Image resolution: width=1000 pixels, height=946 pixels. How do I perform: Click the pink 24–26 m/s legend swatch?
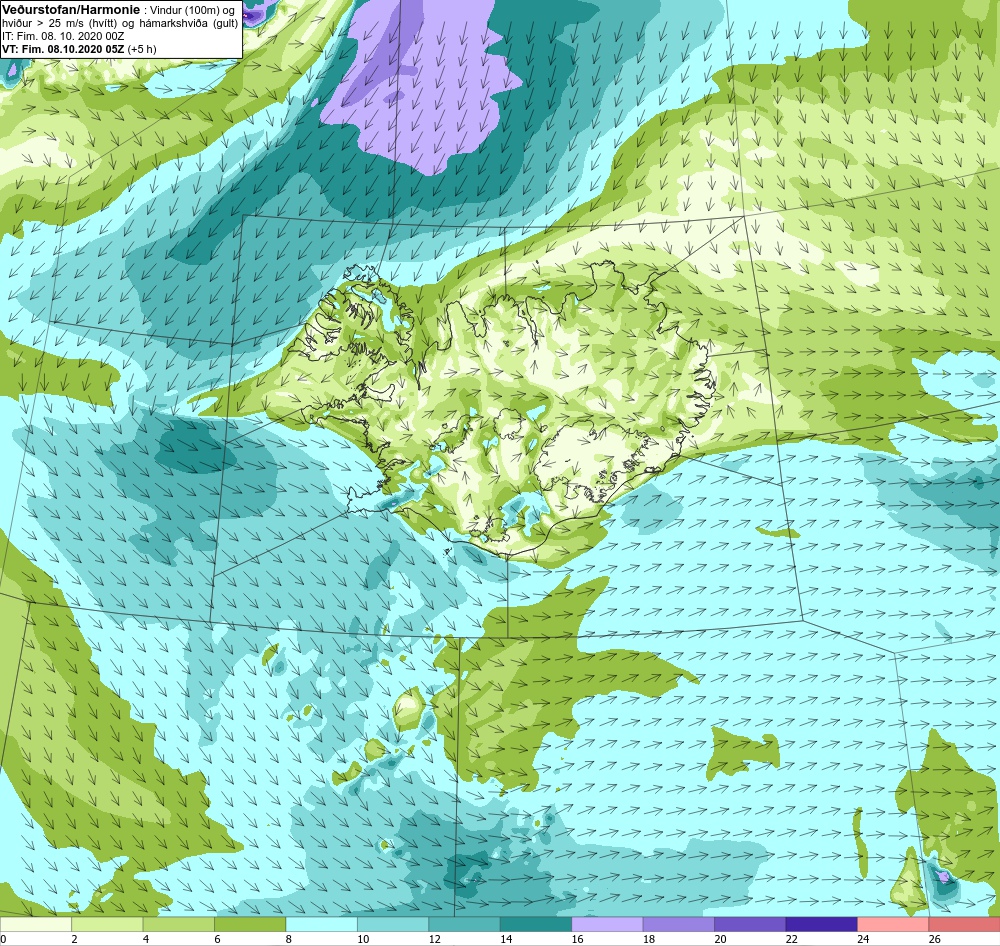(x=893, y=924)
